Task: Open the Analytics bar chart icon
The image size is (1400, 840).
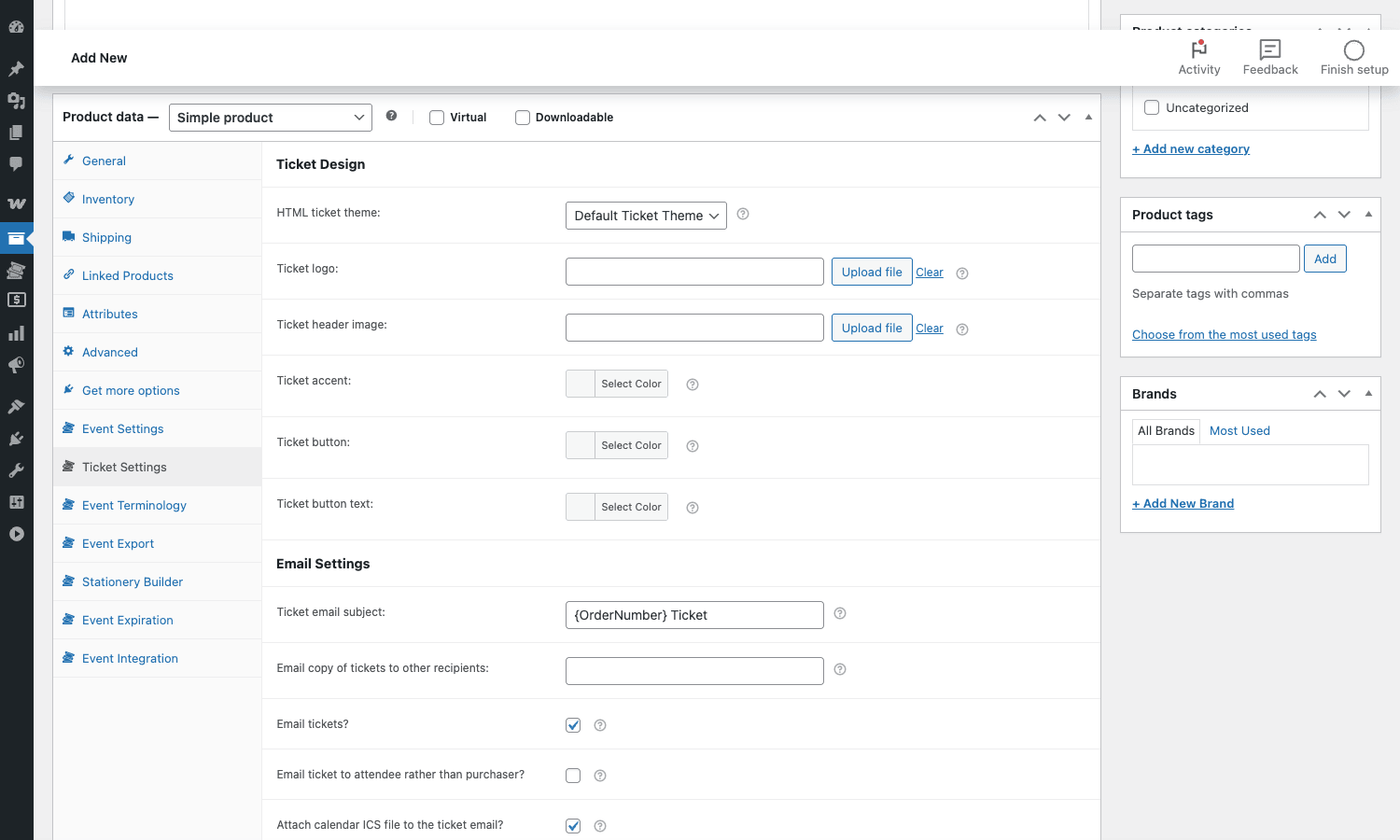Action: (16, 333)
